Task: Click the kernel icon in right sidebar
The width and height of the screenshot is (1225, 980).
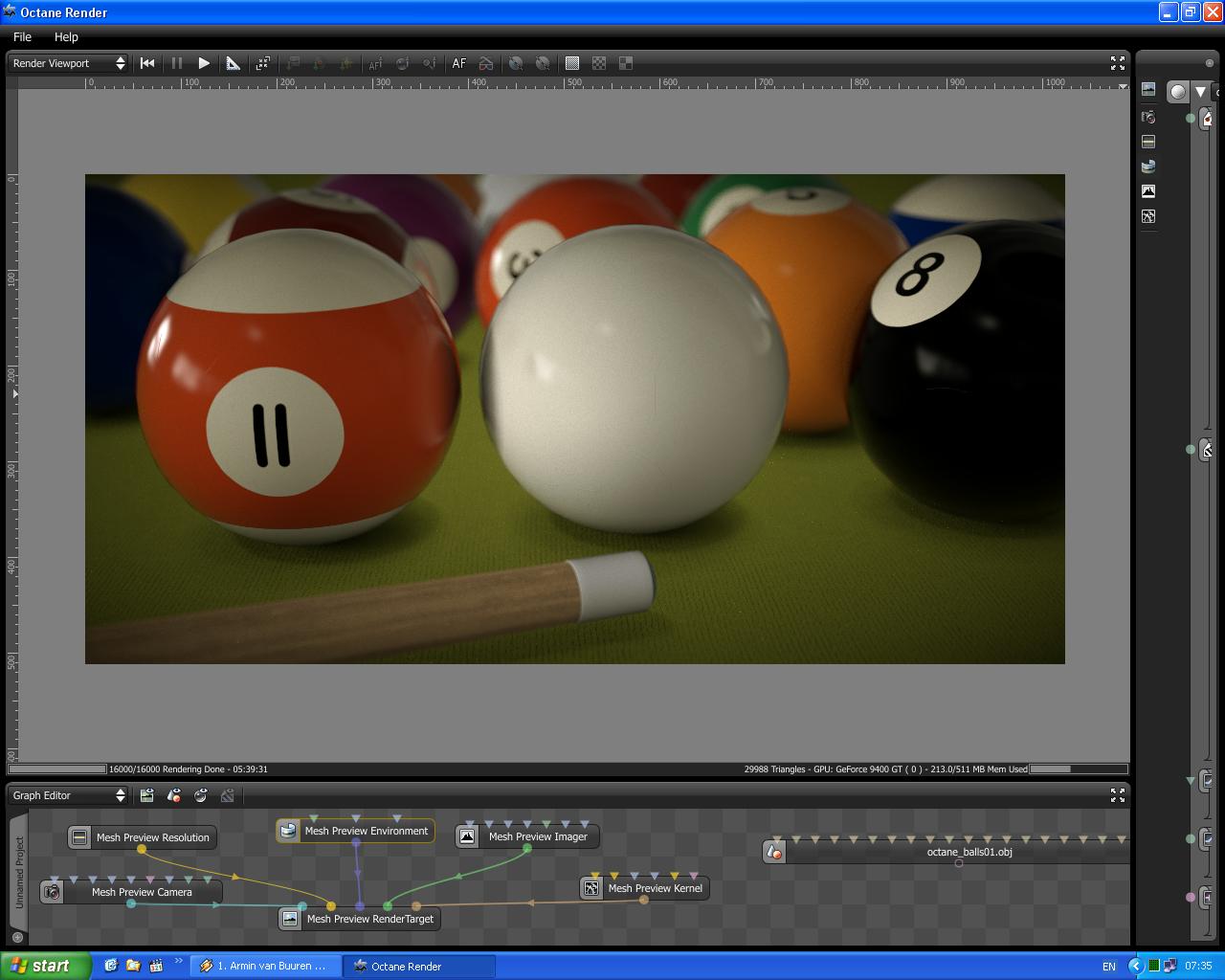Action: tap(1148, 216)
